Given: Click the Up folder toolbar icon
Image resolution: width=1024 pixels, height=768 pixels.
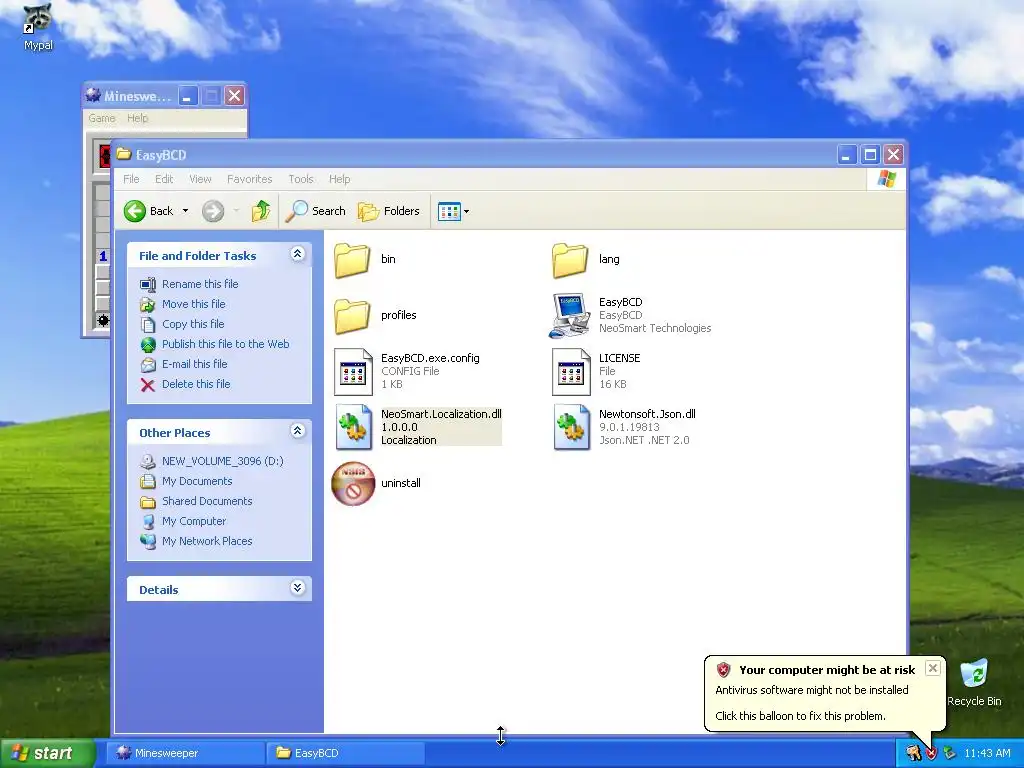Looking at the screenshot, I should click(261, 211).
